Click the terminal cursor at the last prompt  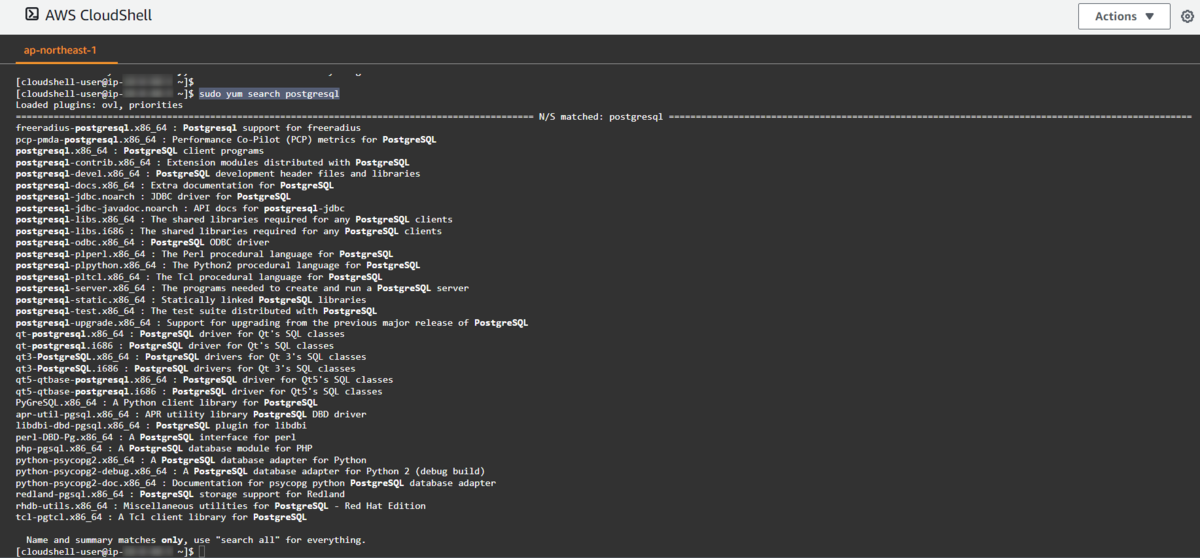(x=201, y=551)
